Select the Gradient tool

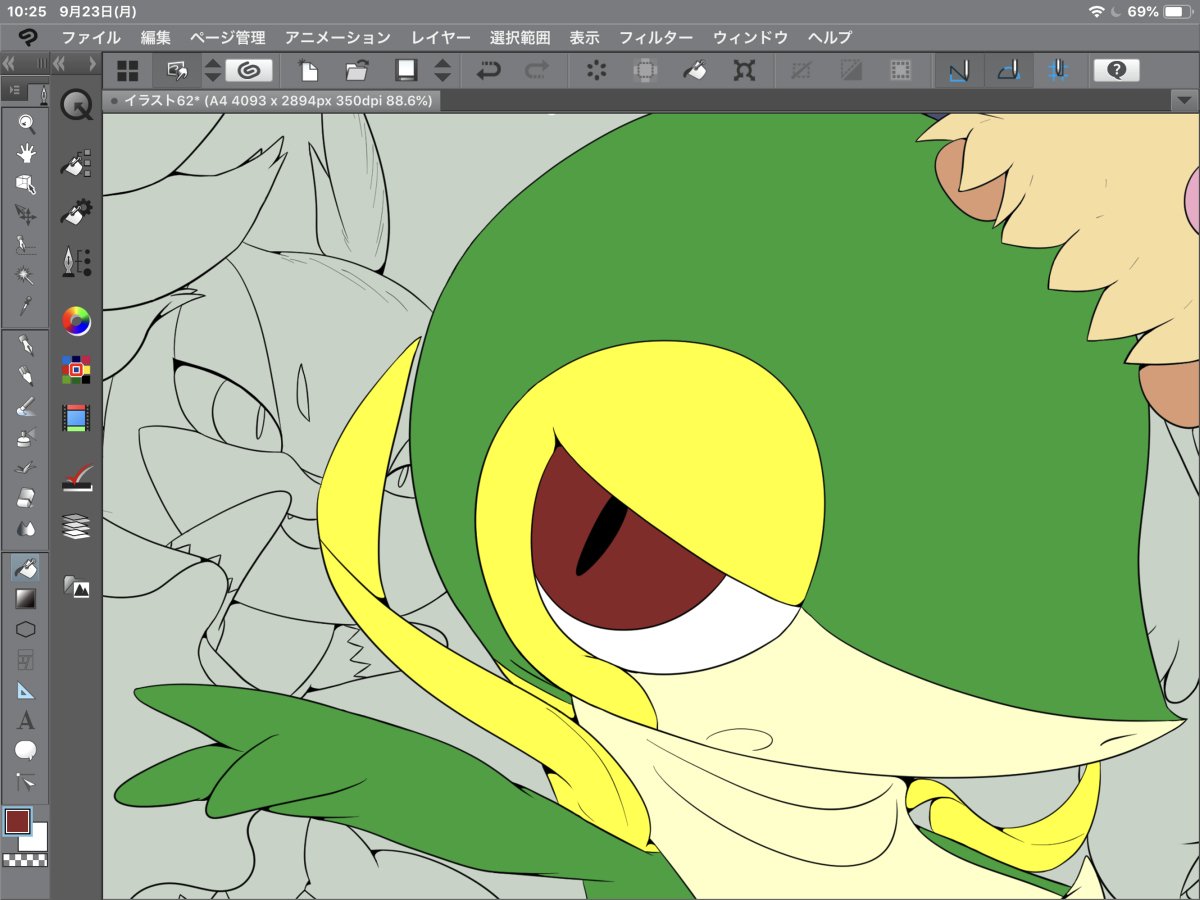click(26, 599)
